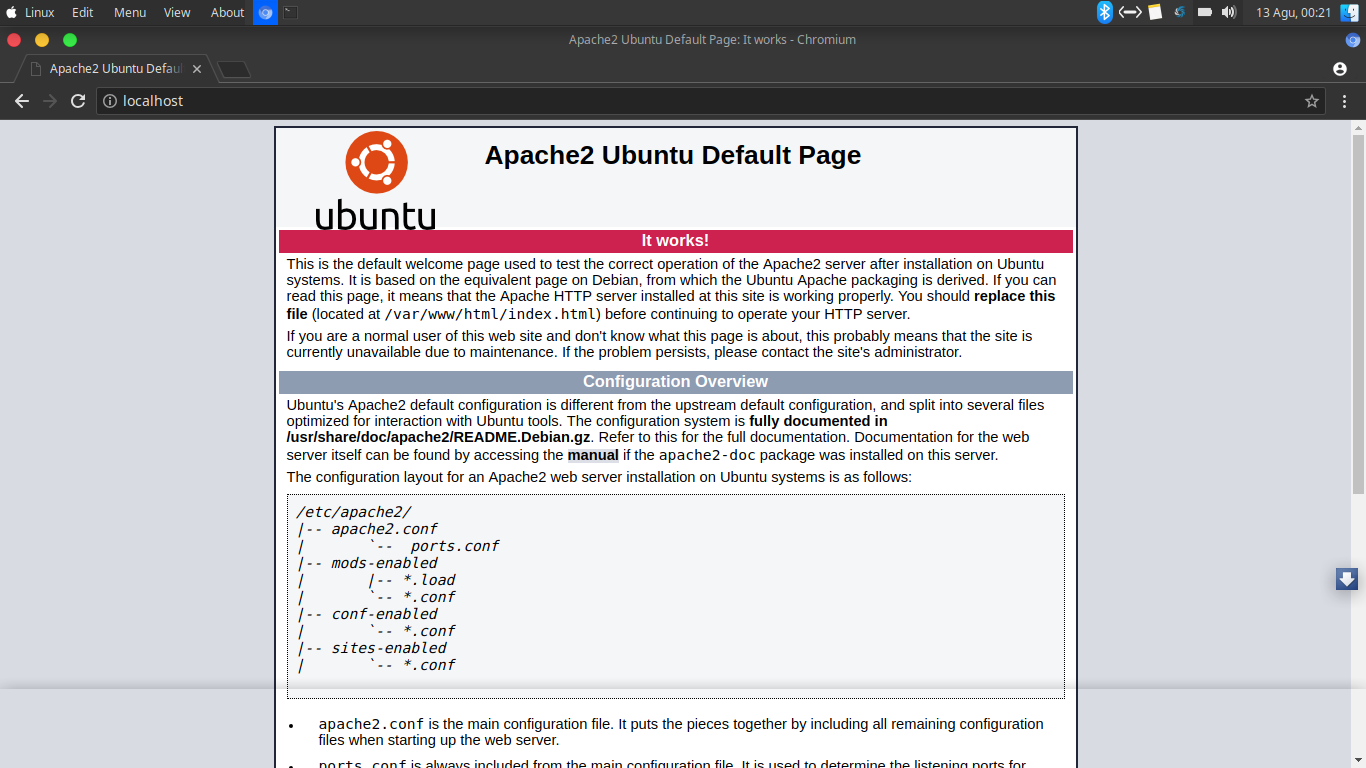Click the scrollbar down arrow at bottom right

1358,758
